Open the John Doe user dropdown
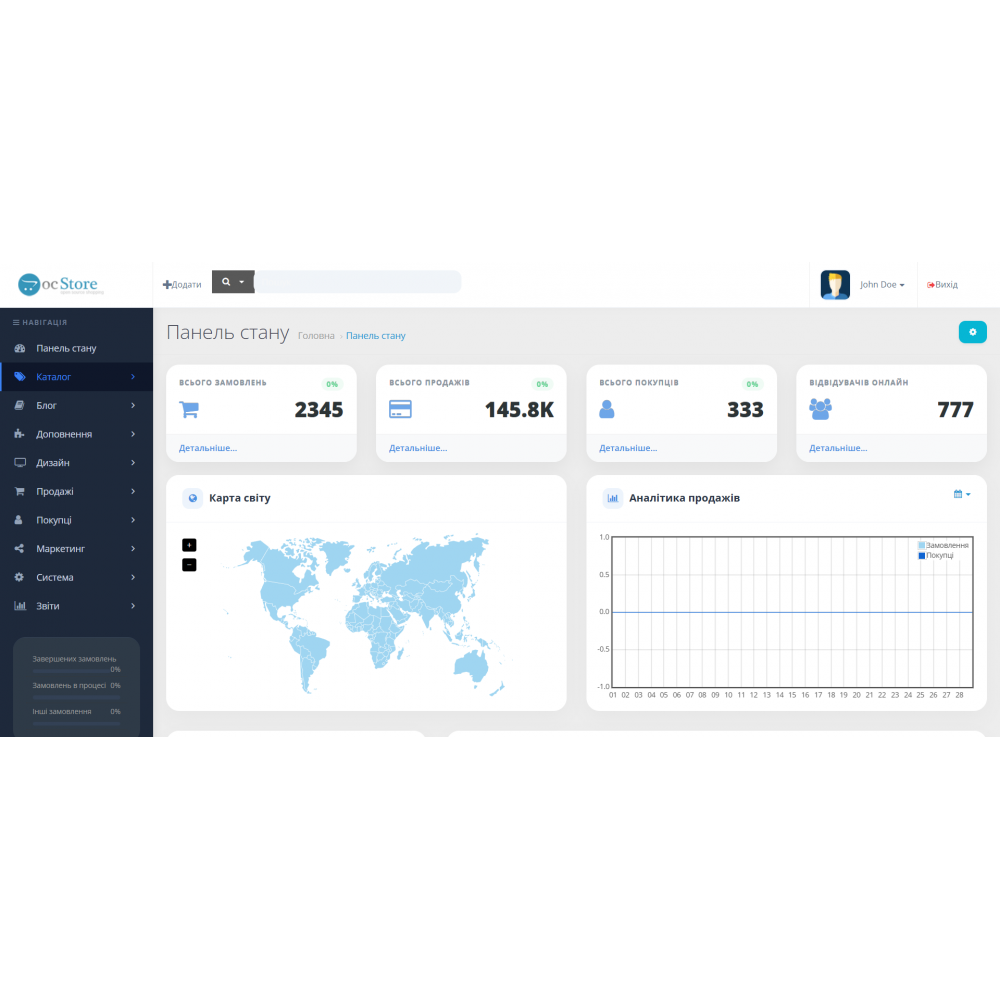The image size is (1000, 1000). point(882,285)
